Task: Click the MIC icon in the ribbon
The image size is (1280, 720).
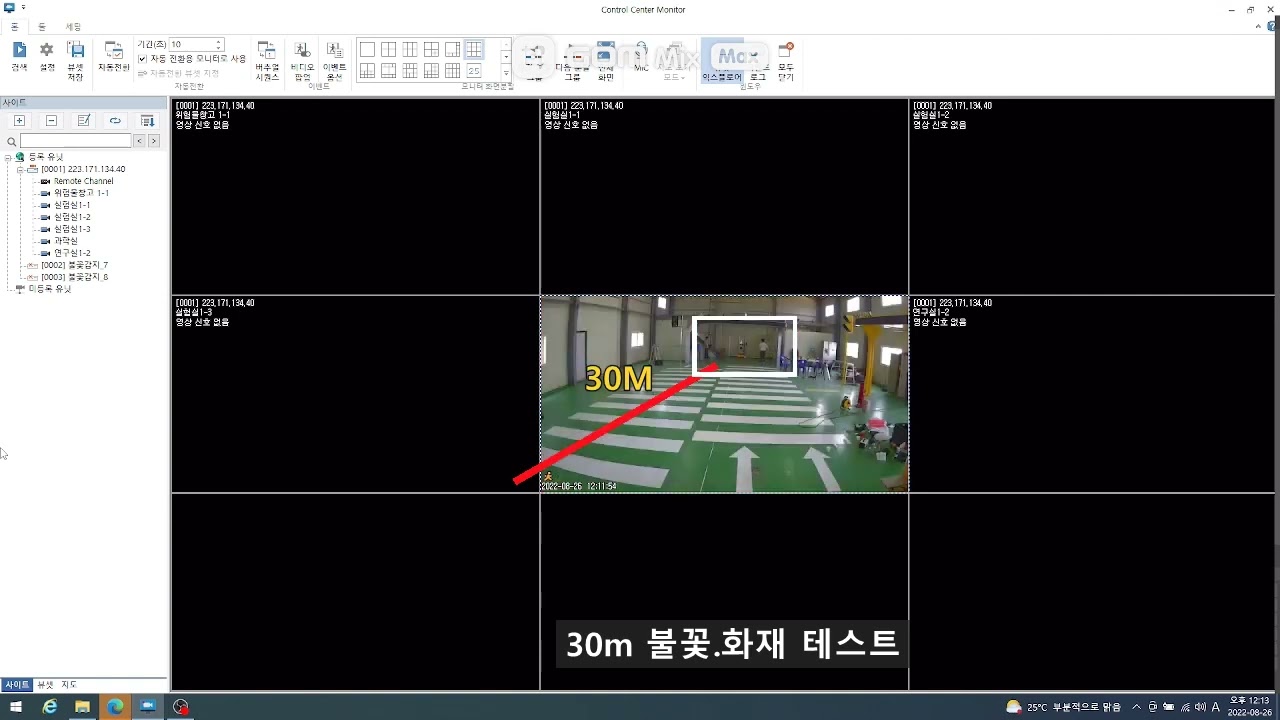Action: 641,58
